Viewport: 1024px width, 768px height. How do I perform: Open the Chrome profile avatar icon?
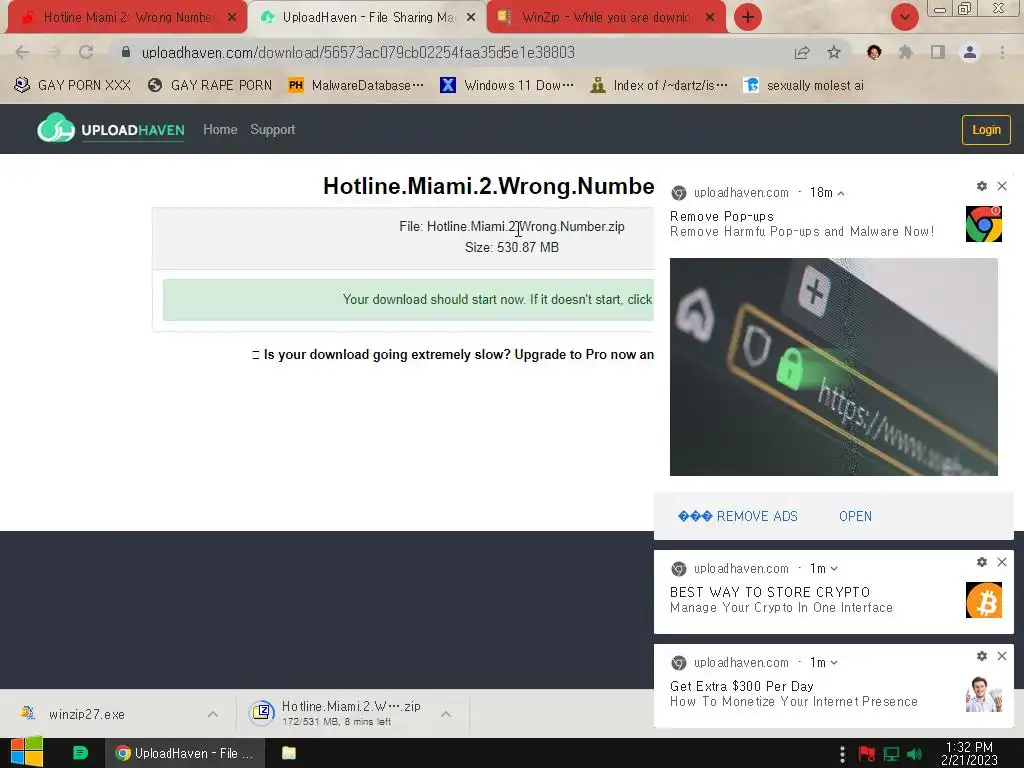tap(970, 52)
